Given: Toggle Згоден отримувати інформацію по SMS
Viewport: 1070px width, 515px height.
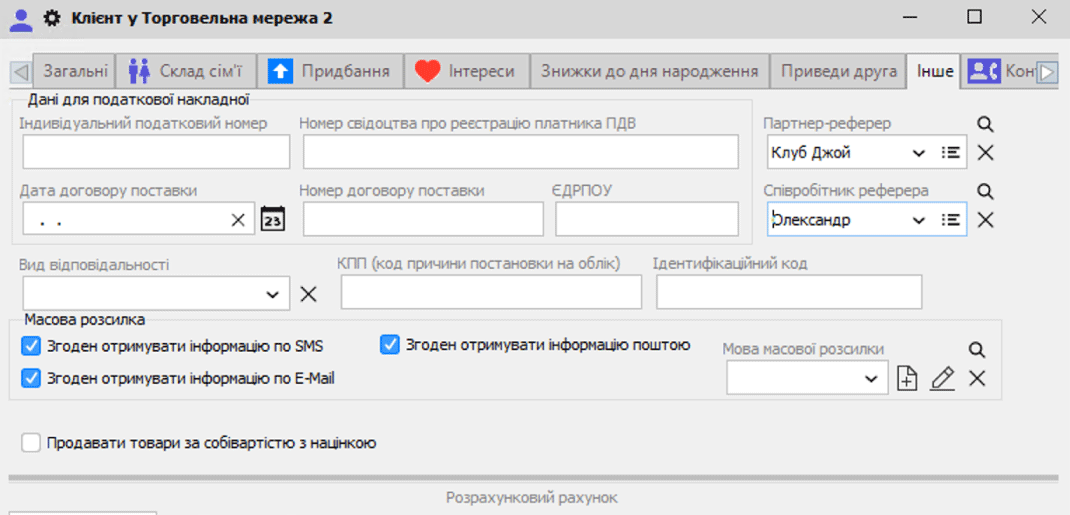Looking at the screenshot, I should 32,346.
